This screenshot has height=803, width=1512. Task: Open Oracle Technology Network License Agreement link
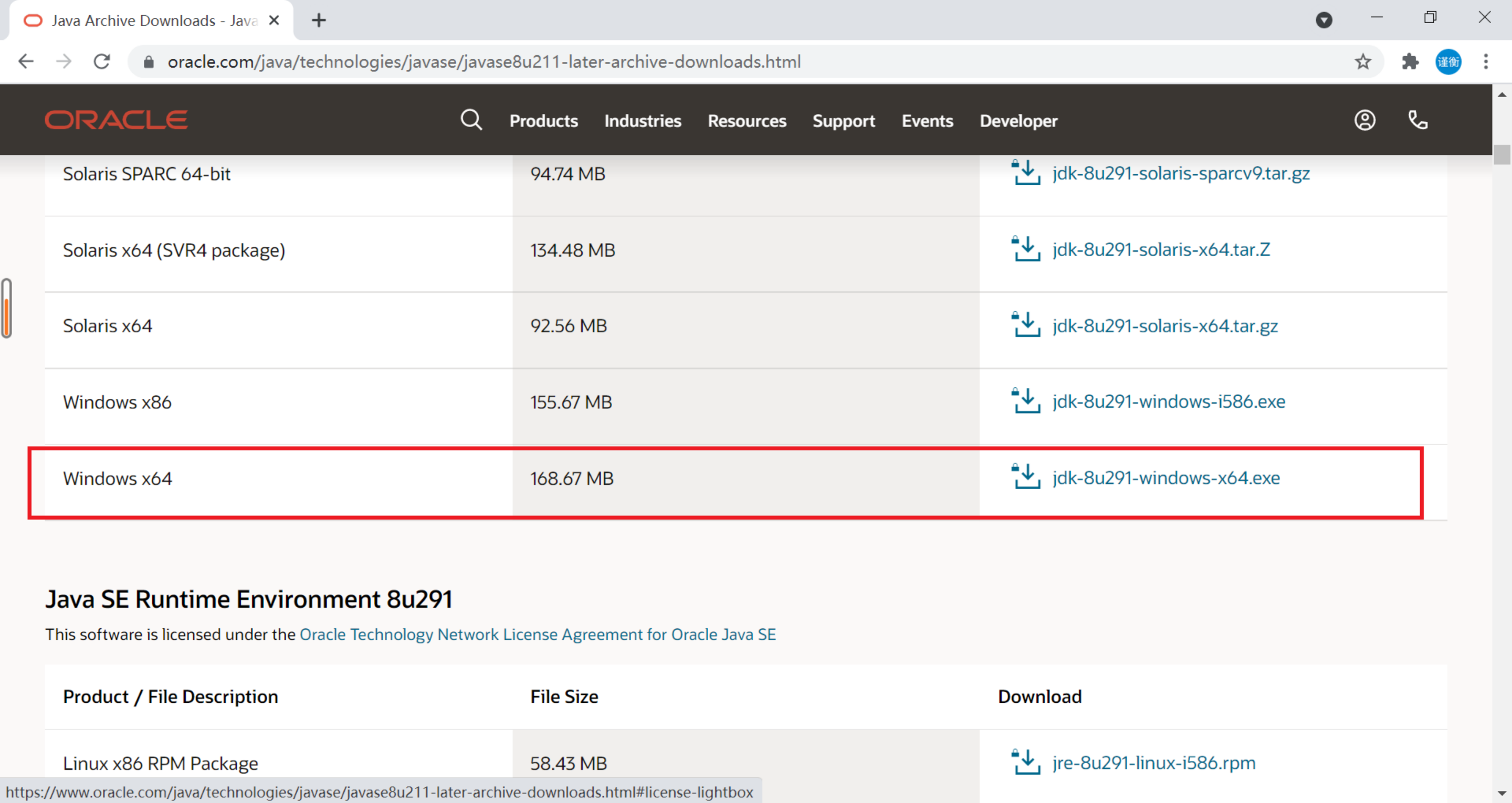pyautogui.click(x=537, y=635)
